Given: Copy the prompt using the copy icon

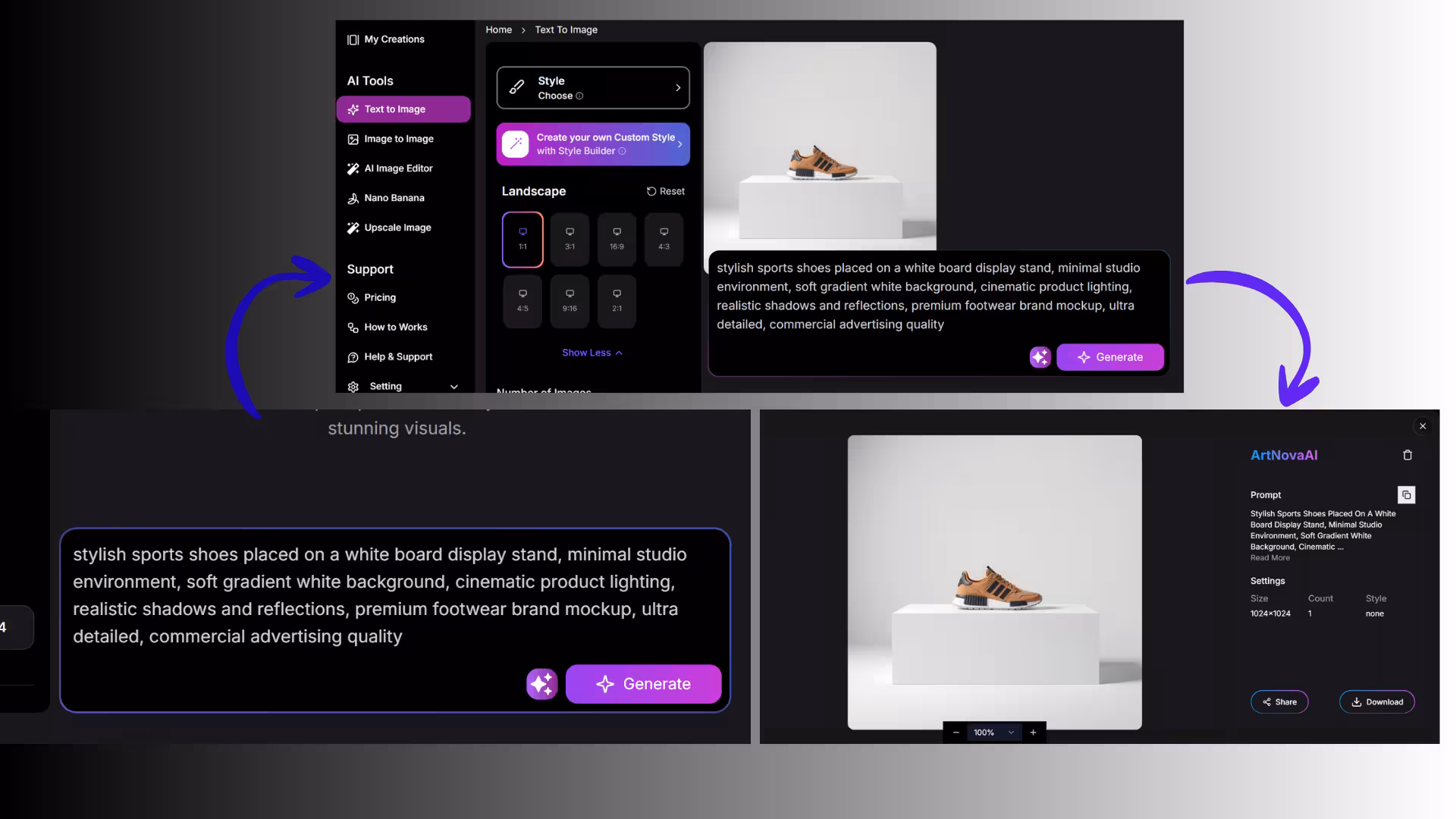Looking at the screenshot, I should pyautogui.click(x=1407, y=494).
